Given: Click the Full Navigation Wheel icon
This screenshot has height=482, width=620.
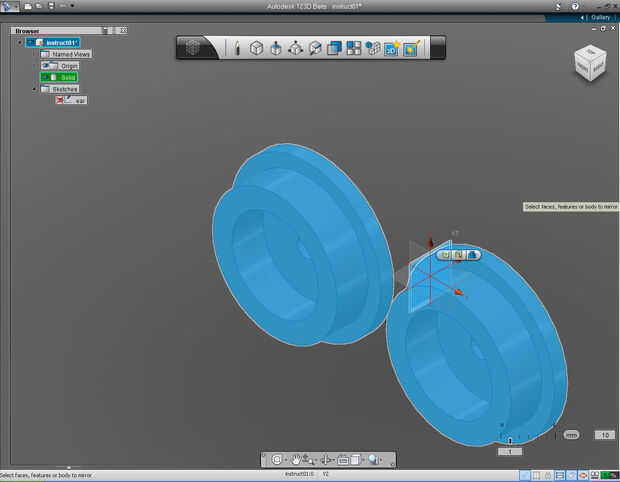Looking at the screenshot, I should pyautogui.click(x=277, y=459).
